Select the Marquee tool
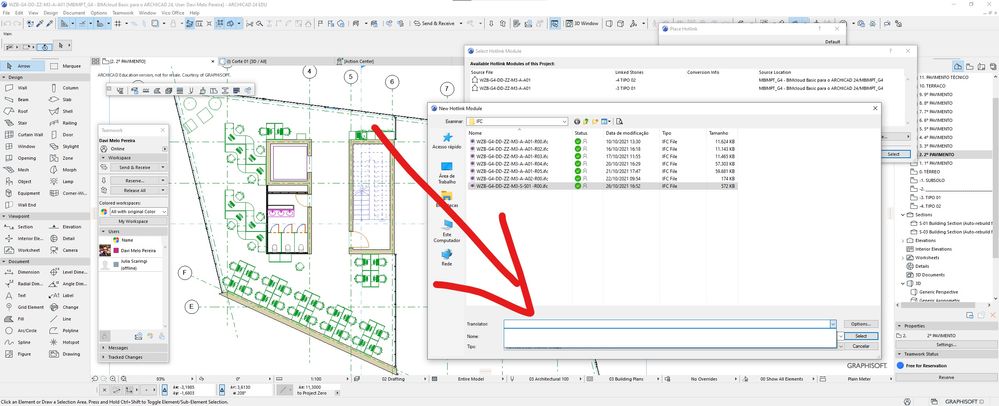This screenshot has height=406, width=999. pyautogui.click(x=67, y=66)
